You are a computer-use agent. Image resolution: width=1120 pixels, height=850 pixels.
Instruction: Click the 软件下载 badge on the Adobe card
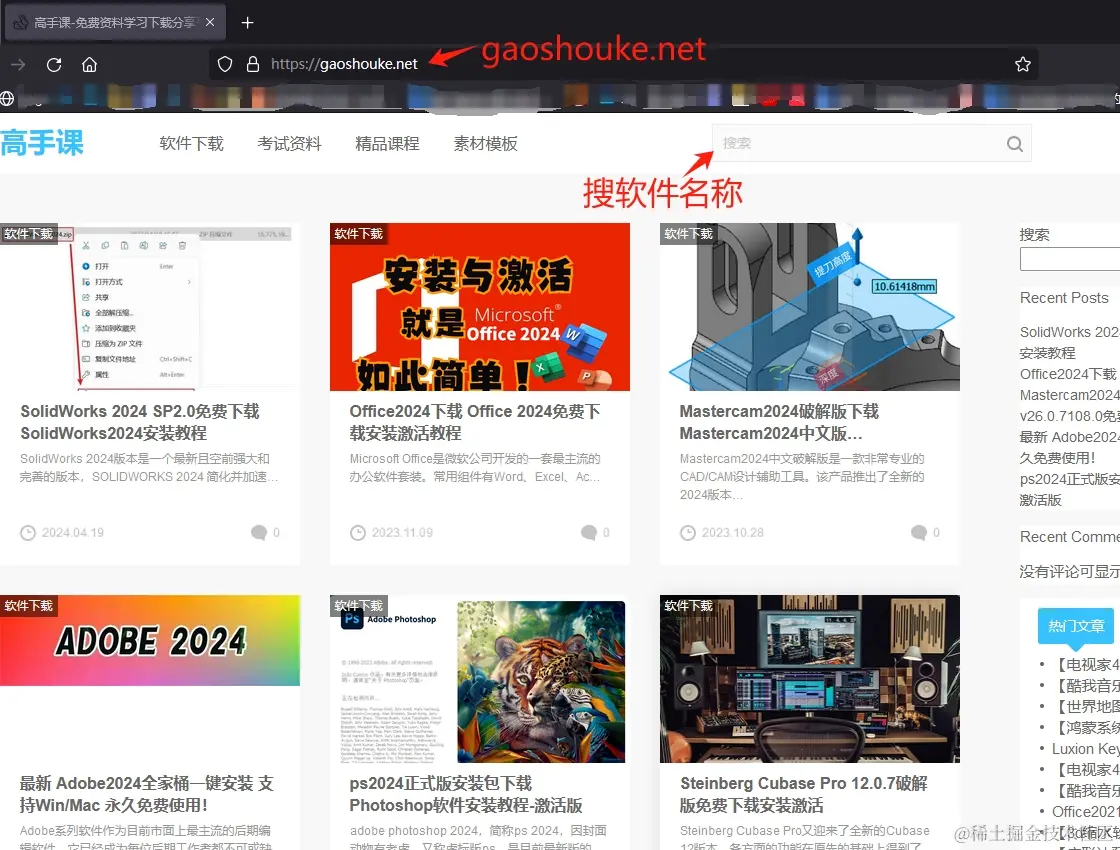pyautogui.click(x=30, y=606)
